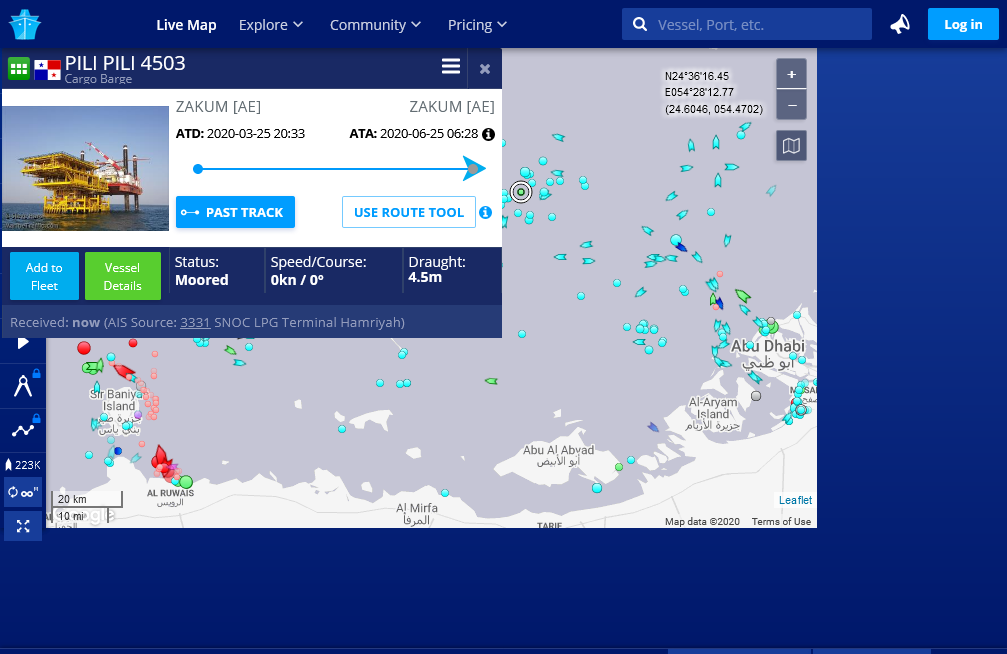Open the Live Map page
1007x654 pixels.
[186, 25]
